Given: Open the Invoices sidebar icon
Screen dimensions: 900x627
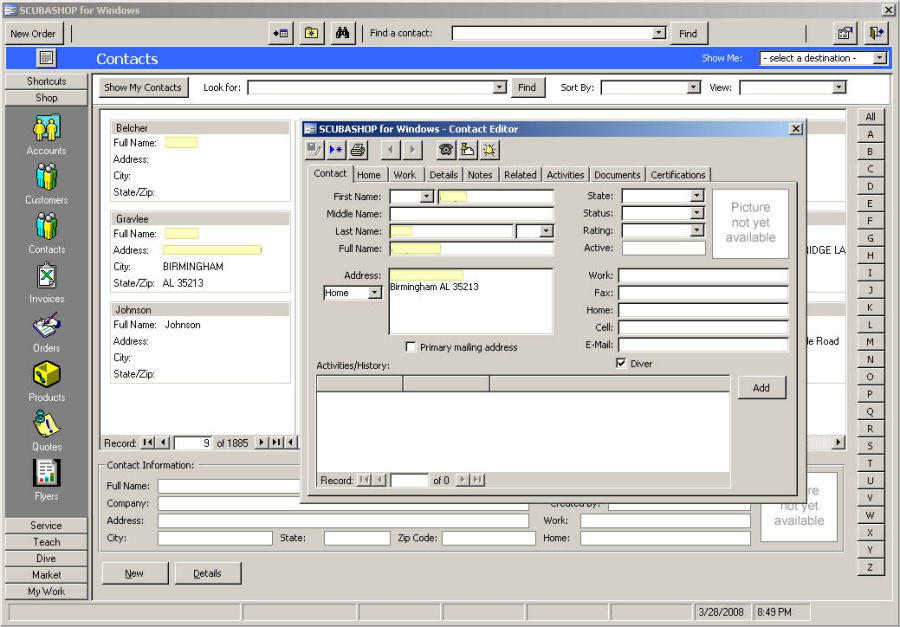Looking at the screenshot, I should coord(46,276).
